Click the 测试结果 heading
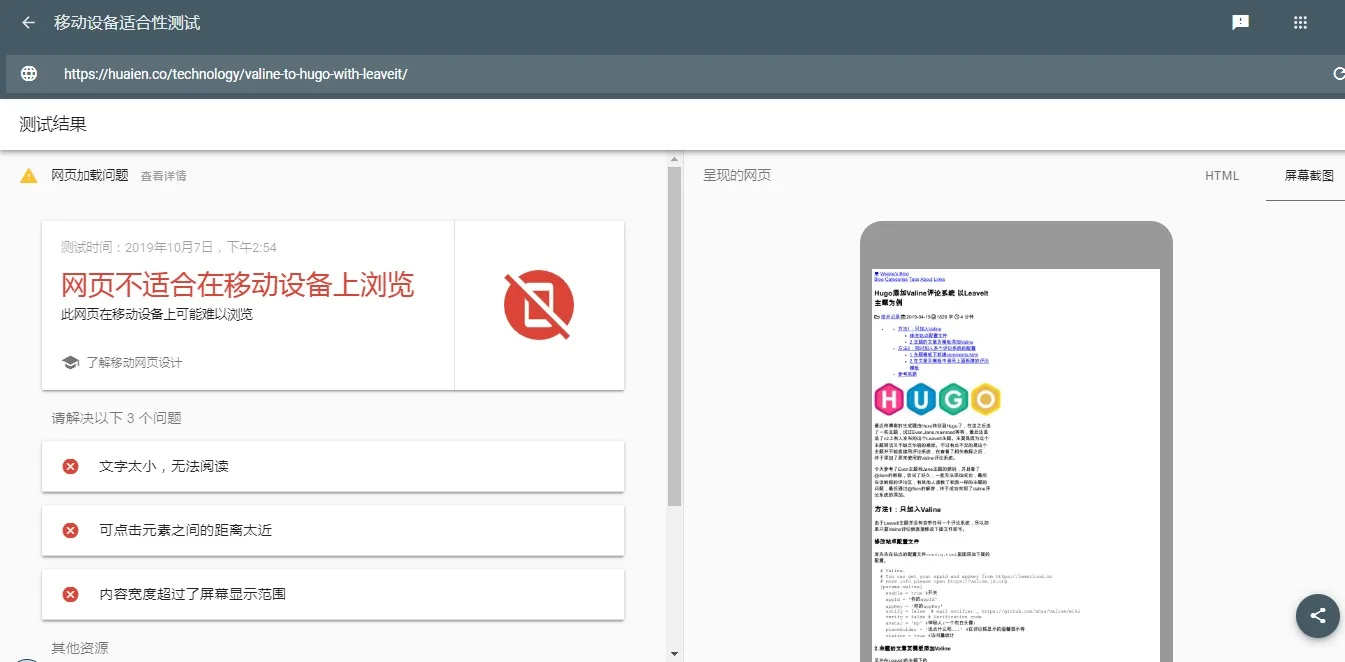Viewport: 1345px width, 662px height. [53, 124]
